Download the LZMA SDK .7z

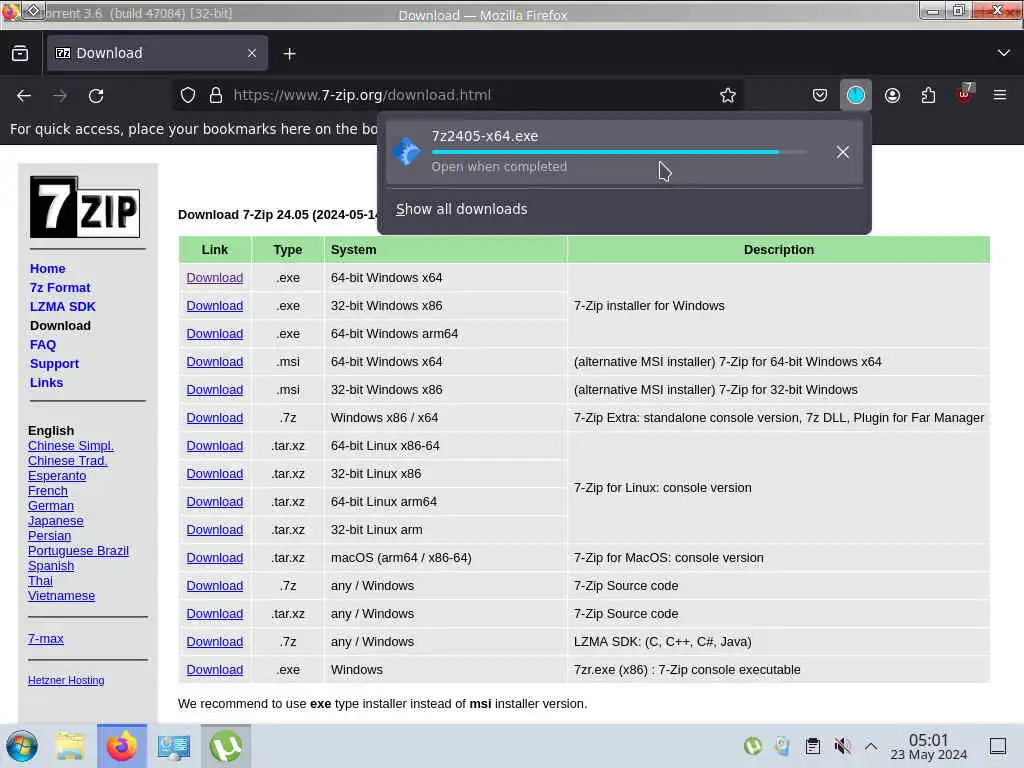coord(215,642)
